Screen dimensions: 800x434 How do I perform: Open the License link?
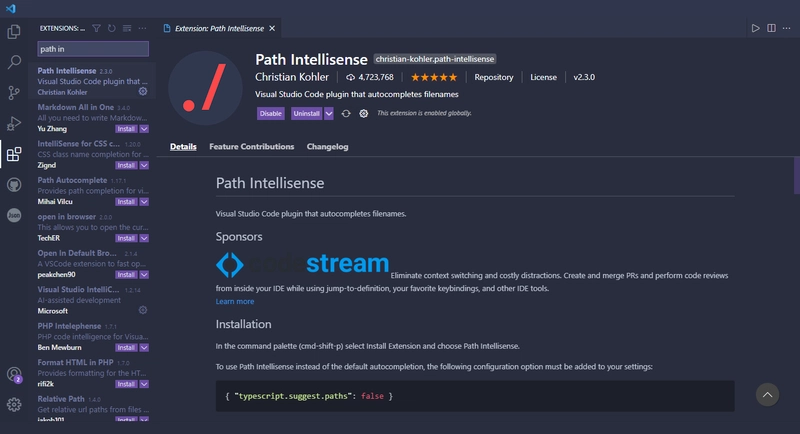coord(543,77)
